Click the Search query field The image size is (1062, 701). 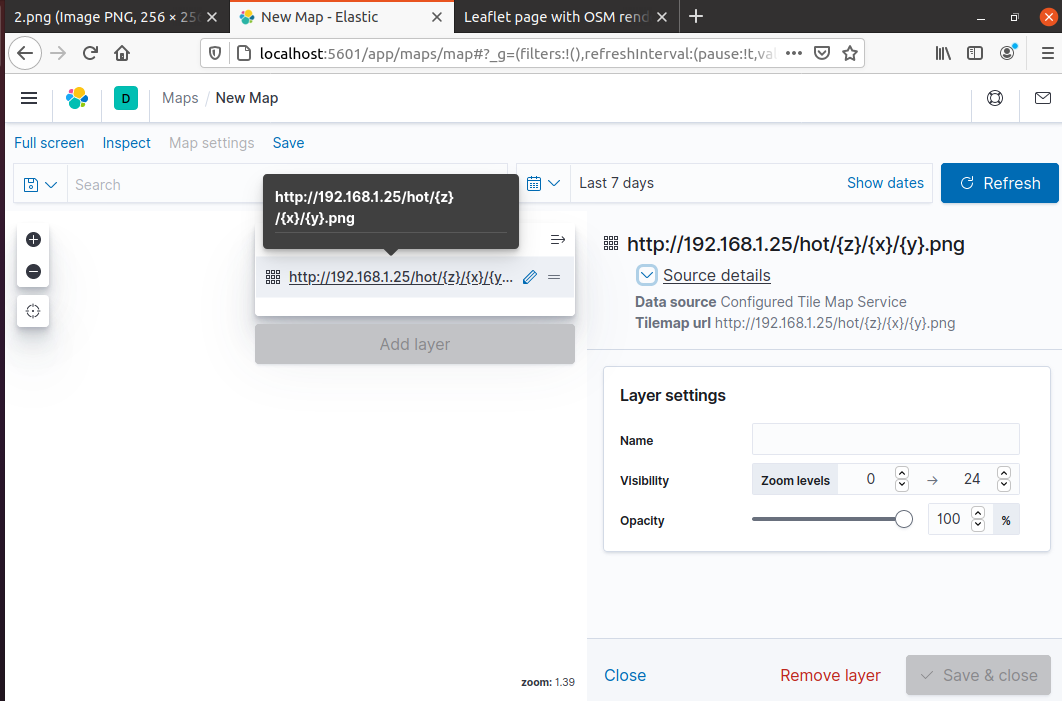click(287, 184)
